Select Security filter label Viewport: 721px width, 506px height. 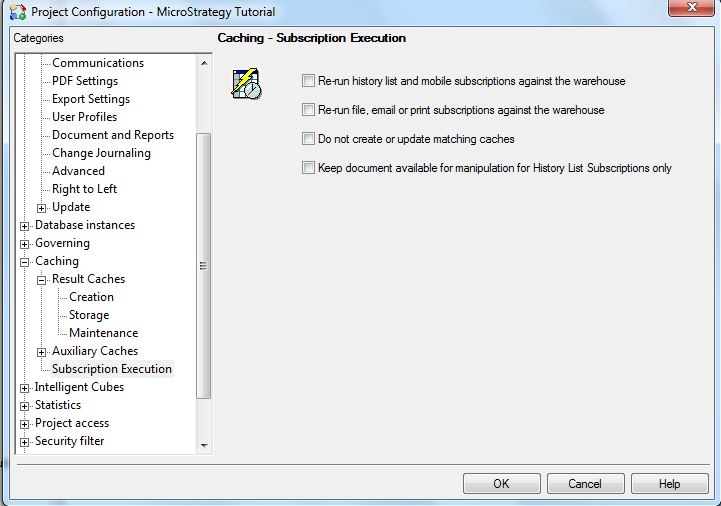click(69, 441)
